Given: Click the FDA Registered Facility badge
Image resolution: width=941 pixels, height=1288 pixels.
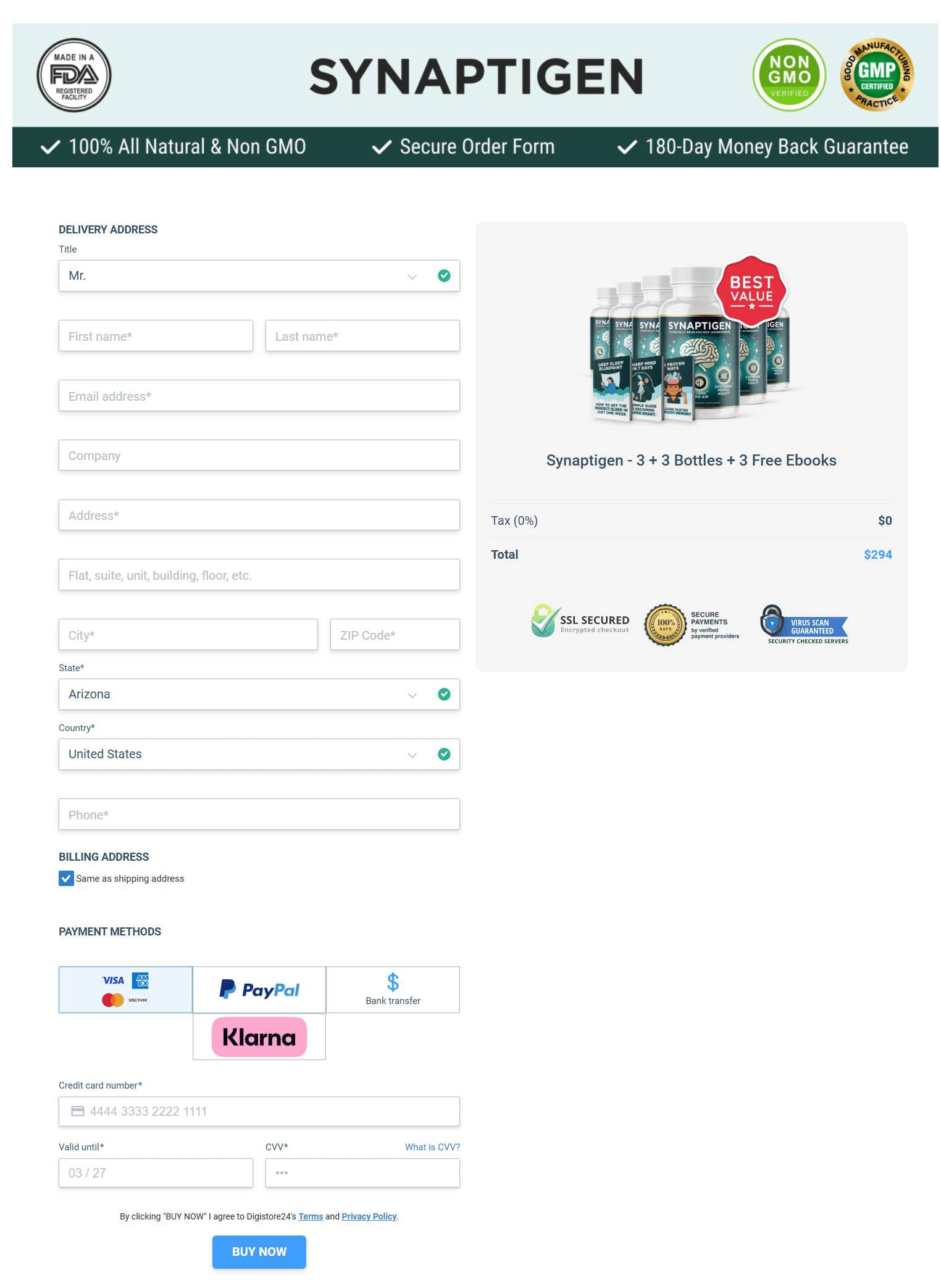Looking at the screenshot, I should pos(74,75).
